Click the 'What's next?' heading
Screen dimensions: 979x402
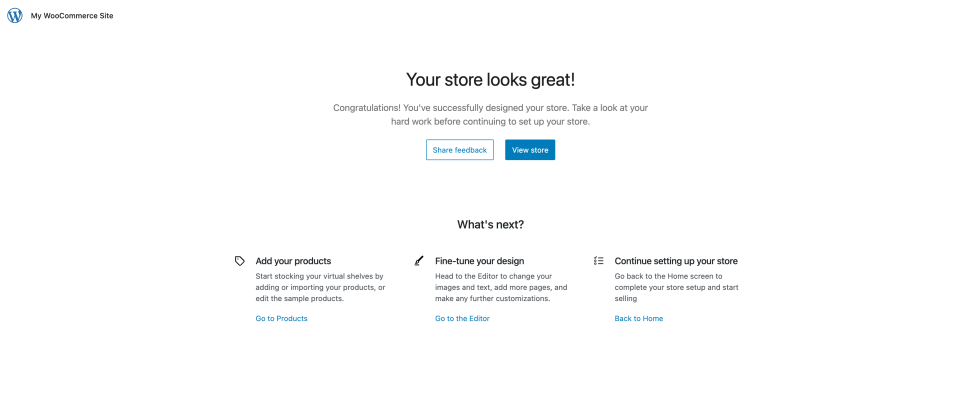[490, 224]
